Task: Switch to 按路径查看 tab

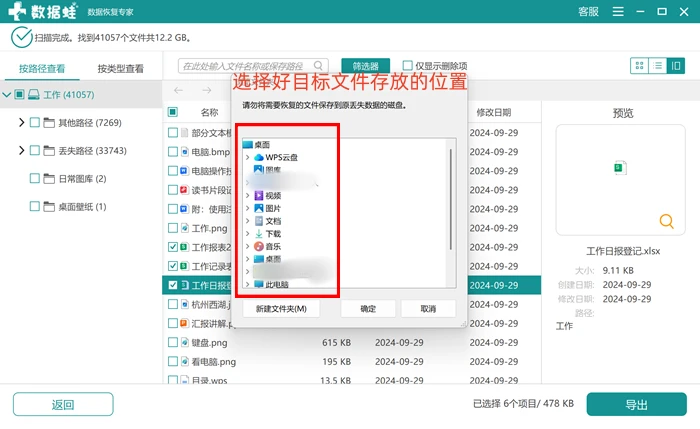Action: 42,68
